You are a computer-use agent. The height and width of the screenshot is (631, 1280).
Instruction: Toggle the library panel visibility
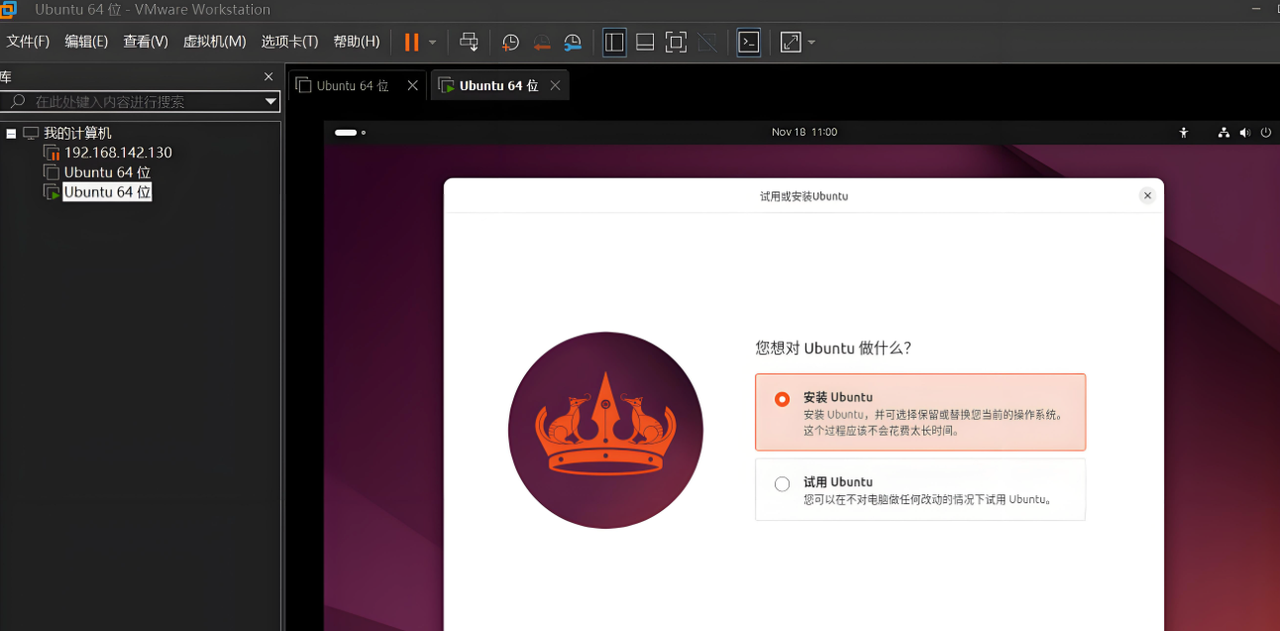[x=614, y=42]
